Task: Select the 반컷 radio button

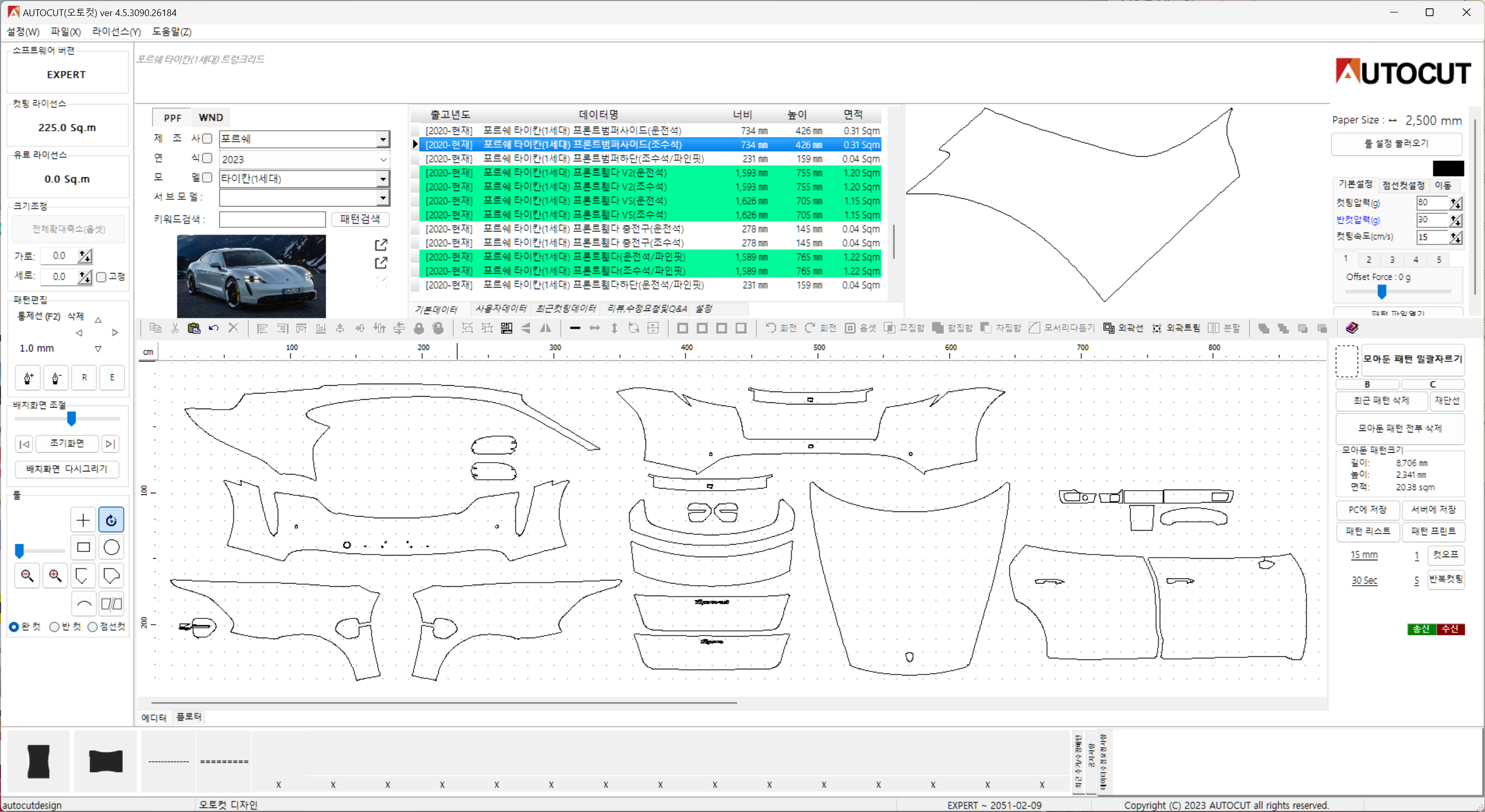Action: click(x=54, y=627)
